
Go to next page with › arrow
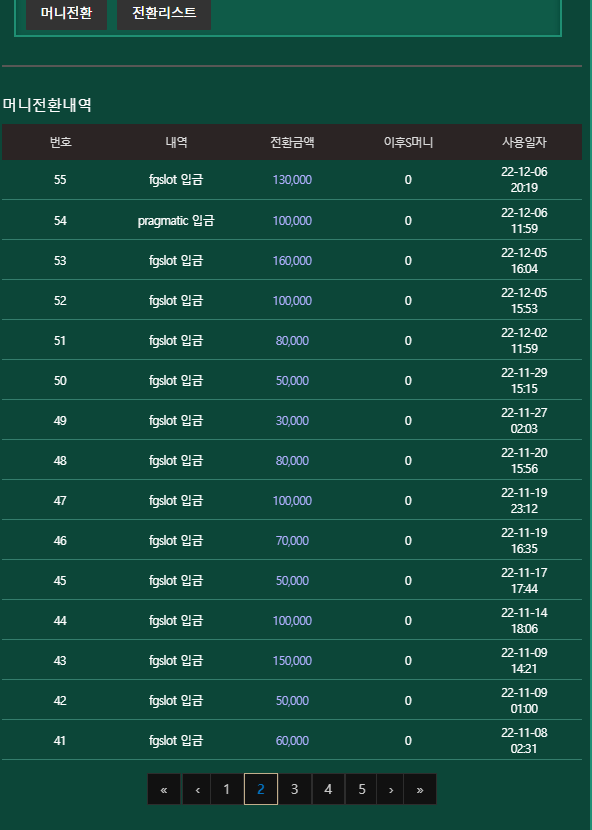coord(391,789)
